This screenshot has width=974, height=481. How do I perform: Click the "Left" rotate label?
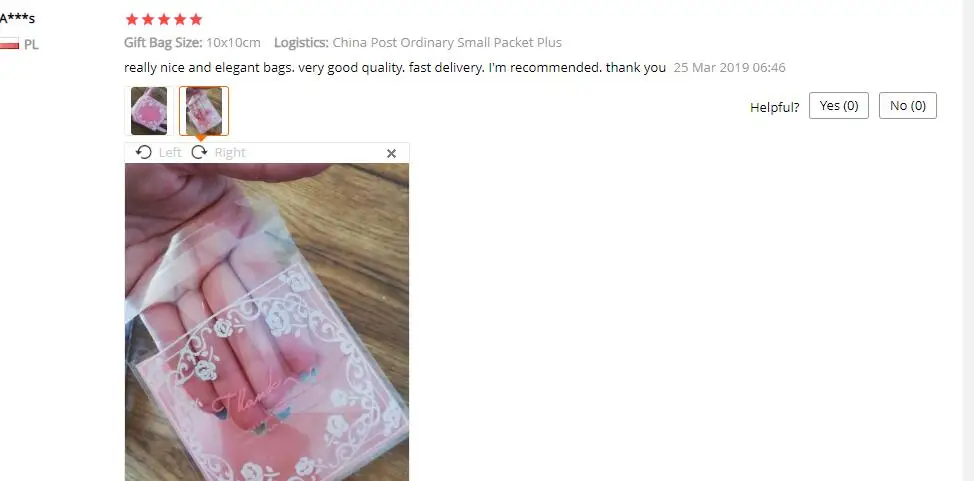pos(170,152)
